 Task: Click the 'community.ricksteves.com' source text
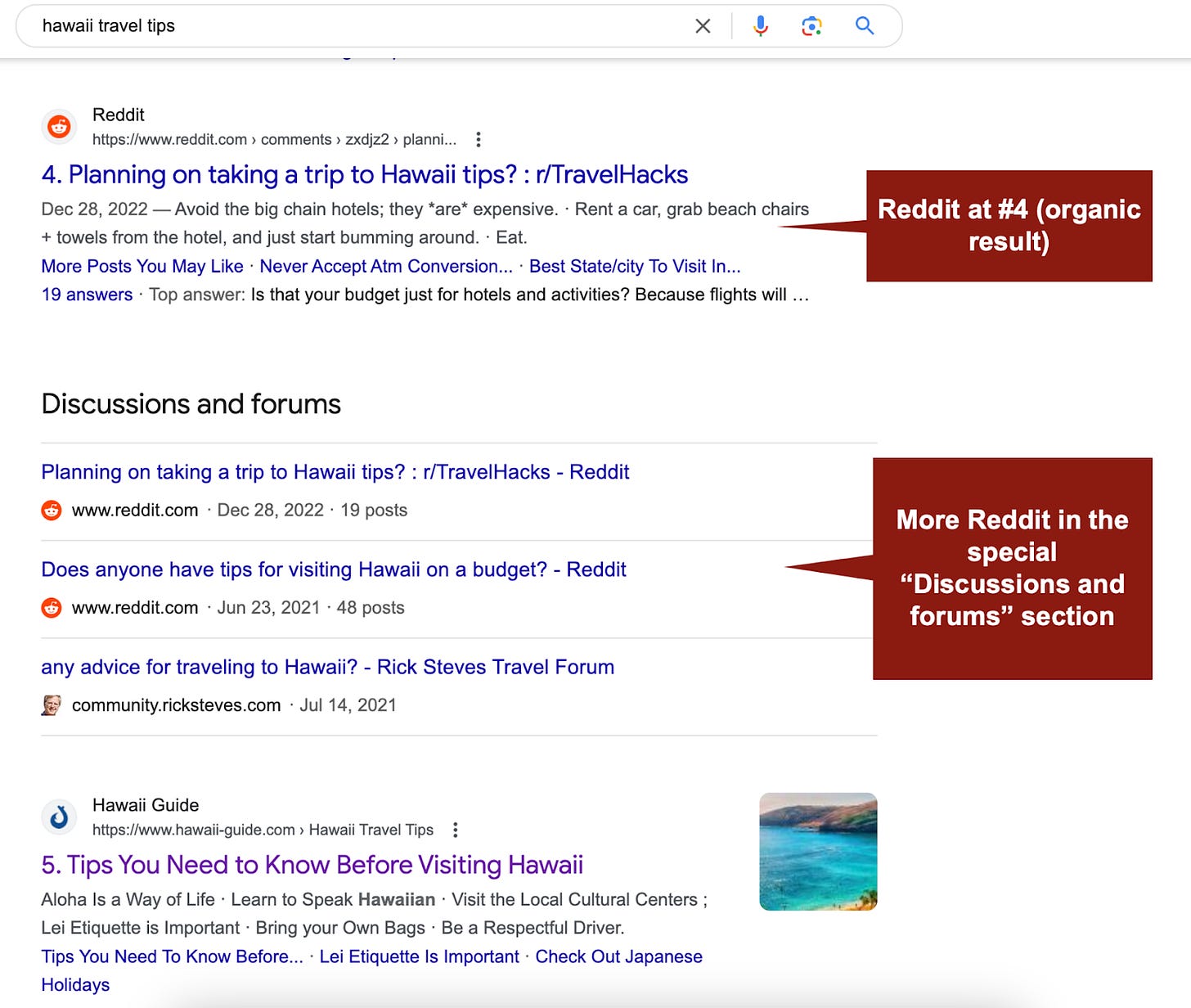tap(176, 705)
